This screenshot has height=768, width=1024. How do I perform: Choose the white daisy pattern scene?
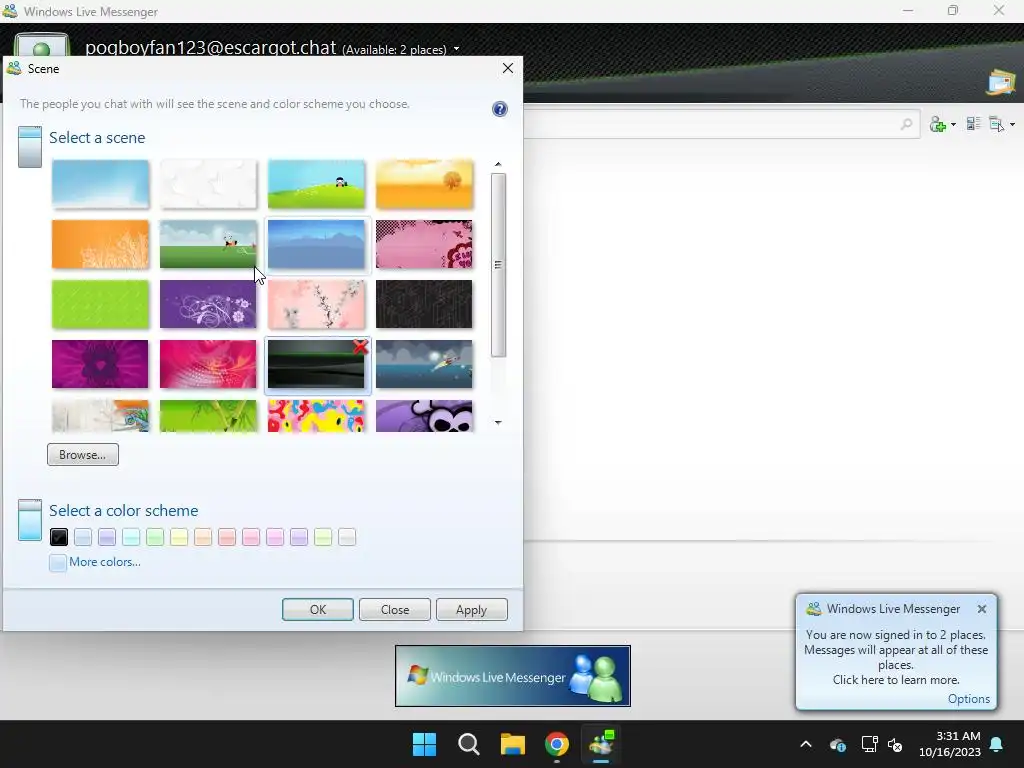208,184
